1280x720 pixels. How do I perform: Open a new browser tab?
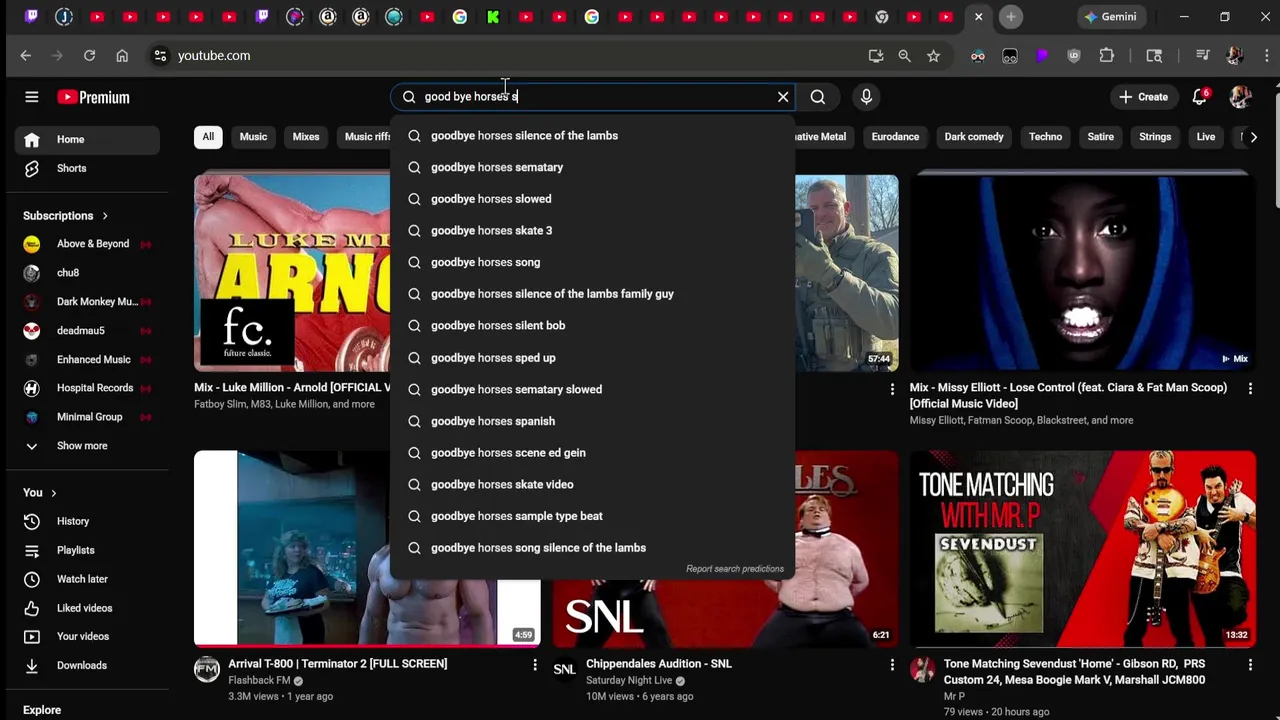tap(1011, 17)
